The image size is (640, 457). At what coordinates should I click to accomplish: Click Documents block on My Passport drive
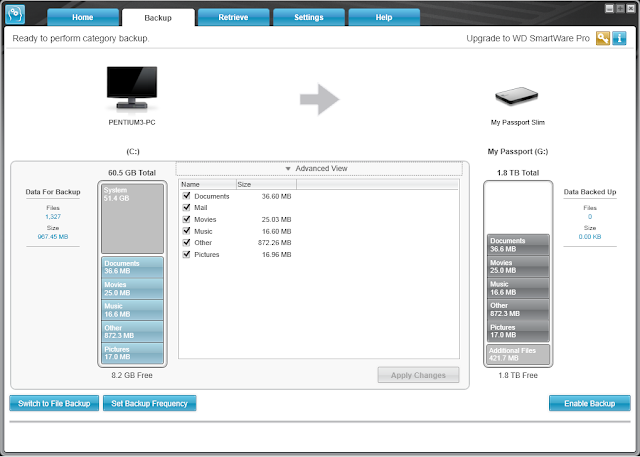pyautogui.click(x=518, y=245)
